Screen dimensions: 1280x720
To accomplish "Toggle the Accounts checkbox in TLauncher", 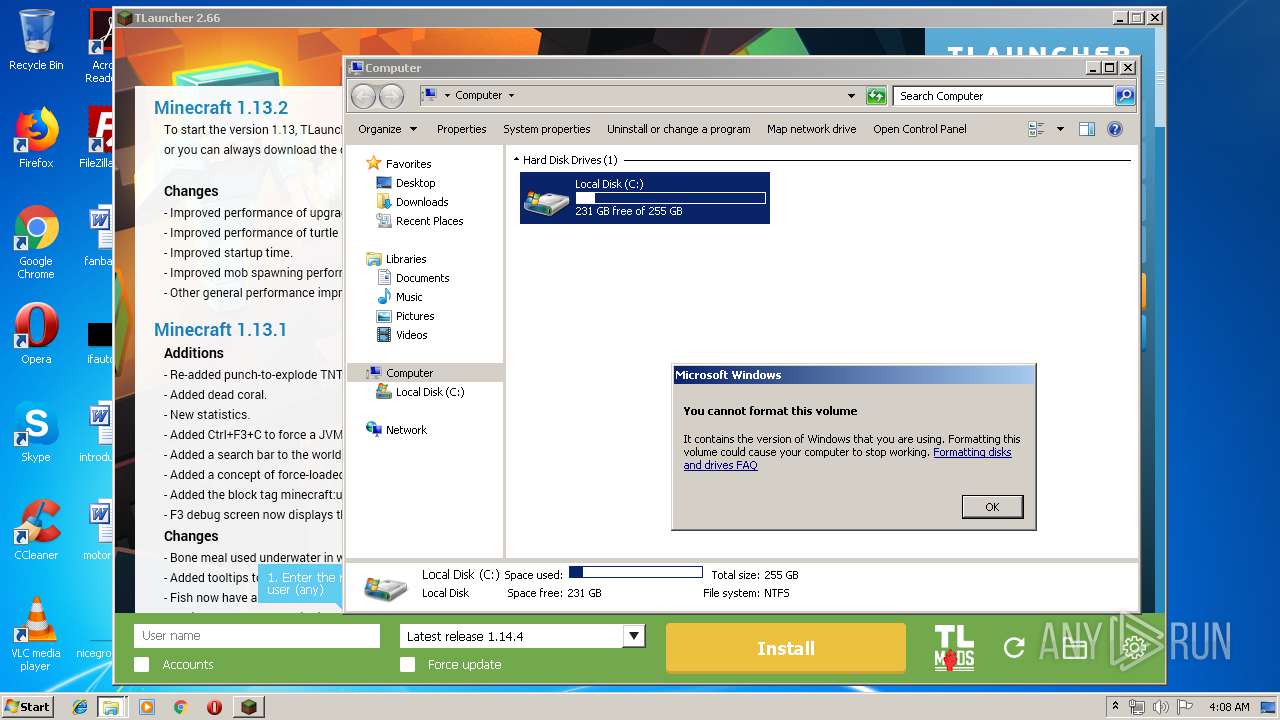I will click(142, 665).
